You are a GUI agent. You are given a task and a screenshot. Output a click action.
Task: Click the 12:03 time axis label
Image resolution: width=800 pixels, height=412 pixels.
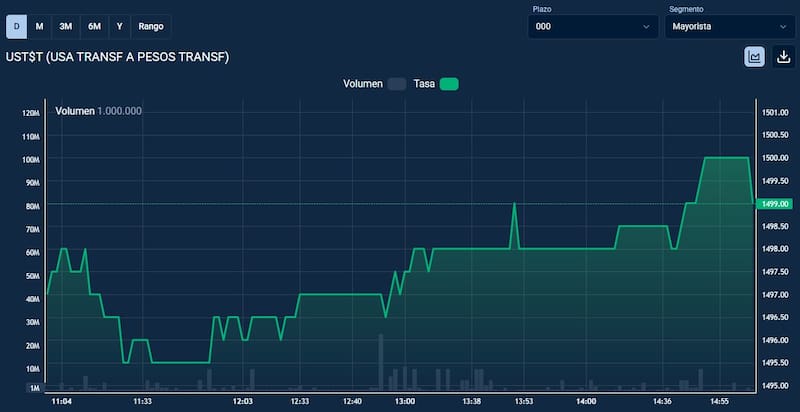tap(243, 401)
